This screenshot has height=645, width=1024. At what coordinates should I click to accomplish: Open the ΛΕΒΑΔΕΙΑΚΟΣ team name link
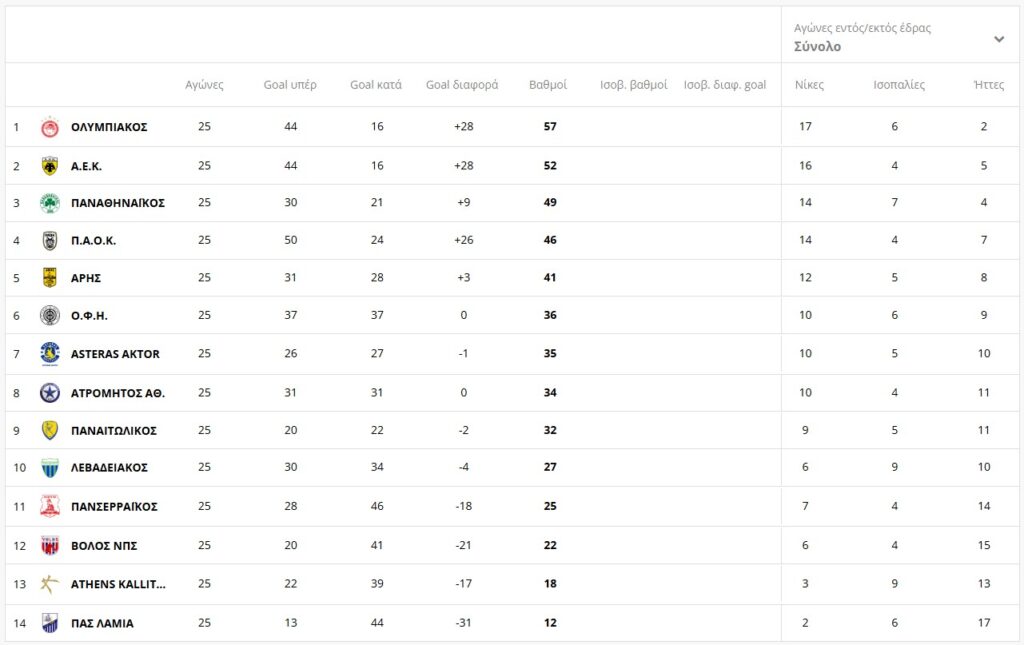click(109, 468)
